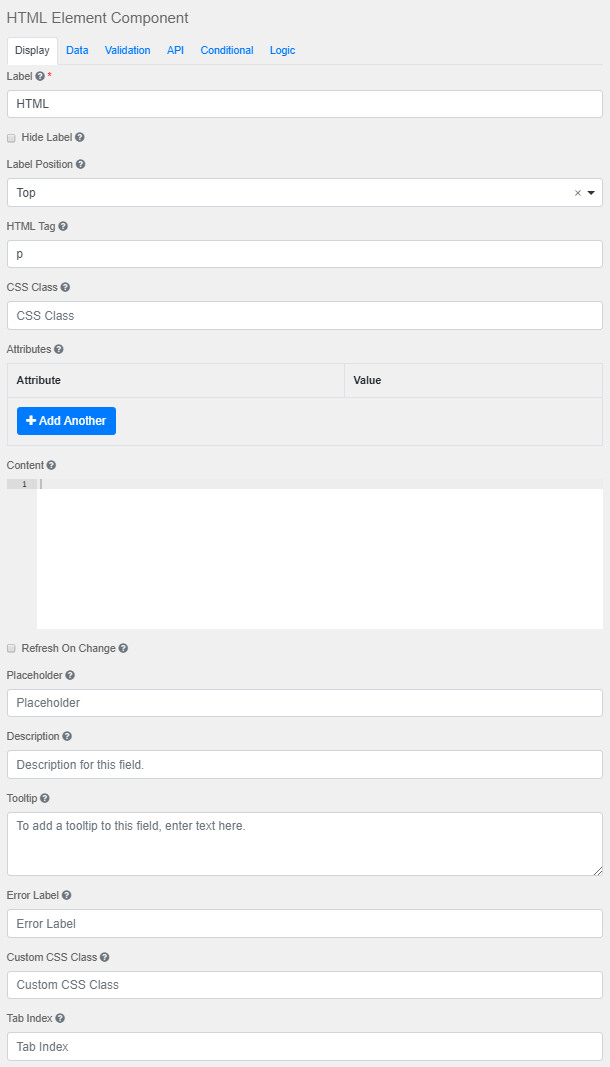Open the HTML Tag help icon

(x=62, y=226)
